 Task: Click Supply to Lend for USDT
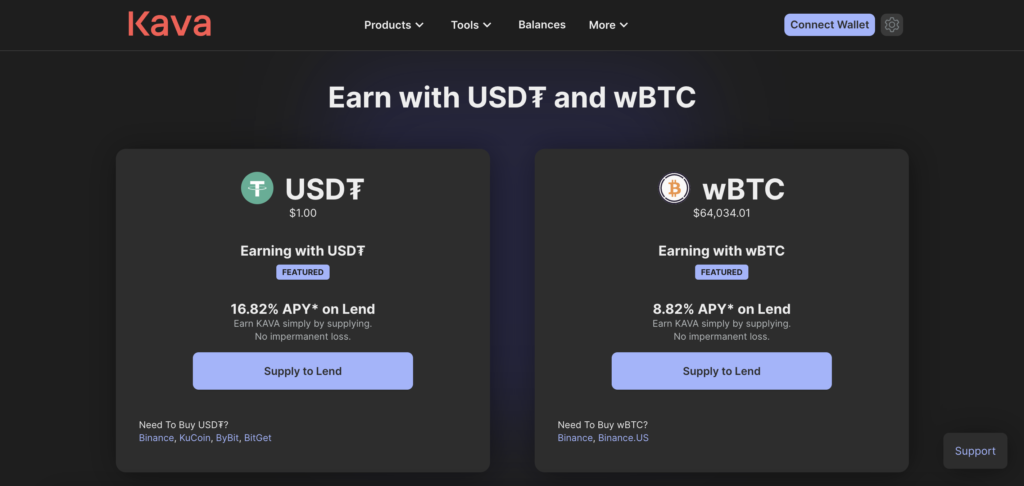303,371
